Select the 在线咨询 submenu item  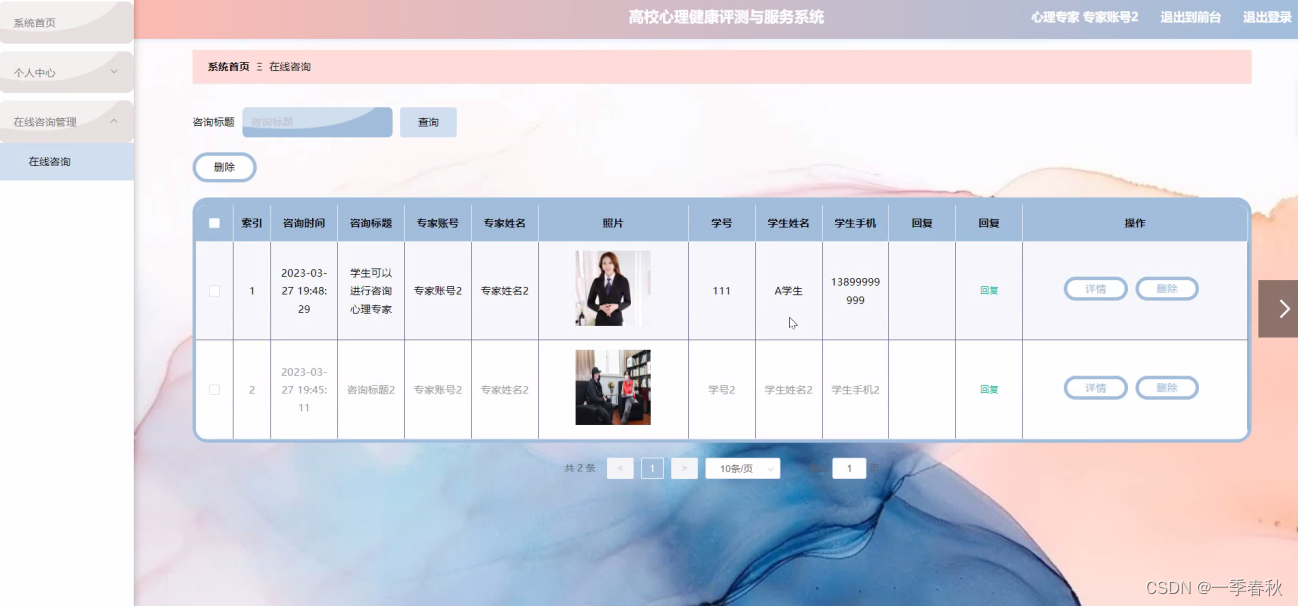coord(66,161)
